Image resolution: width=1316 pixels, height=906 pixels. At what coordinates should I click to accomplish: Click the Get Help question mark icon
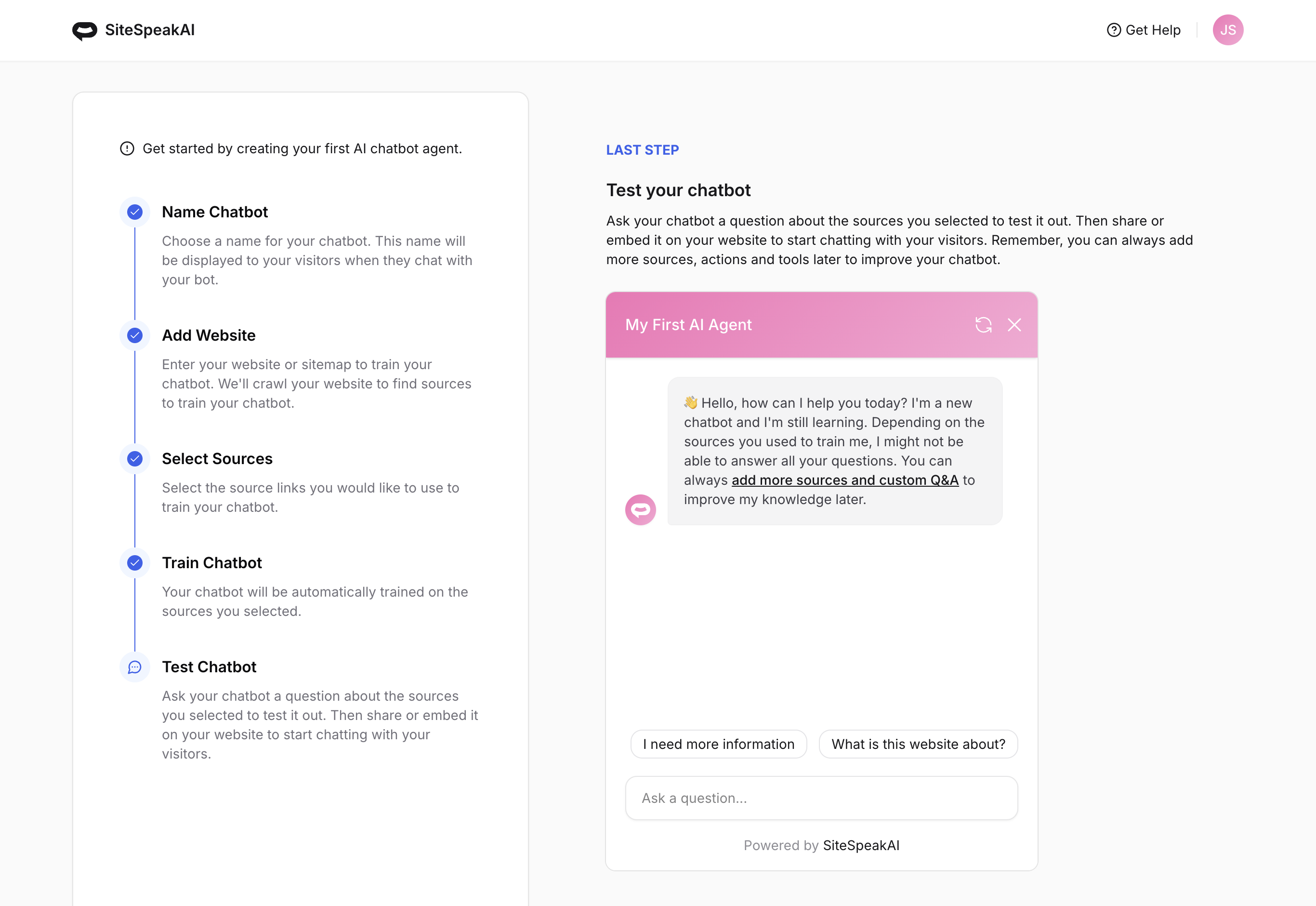pyautogui.click(x=1114, y=30)
